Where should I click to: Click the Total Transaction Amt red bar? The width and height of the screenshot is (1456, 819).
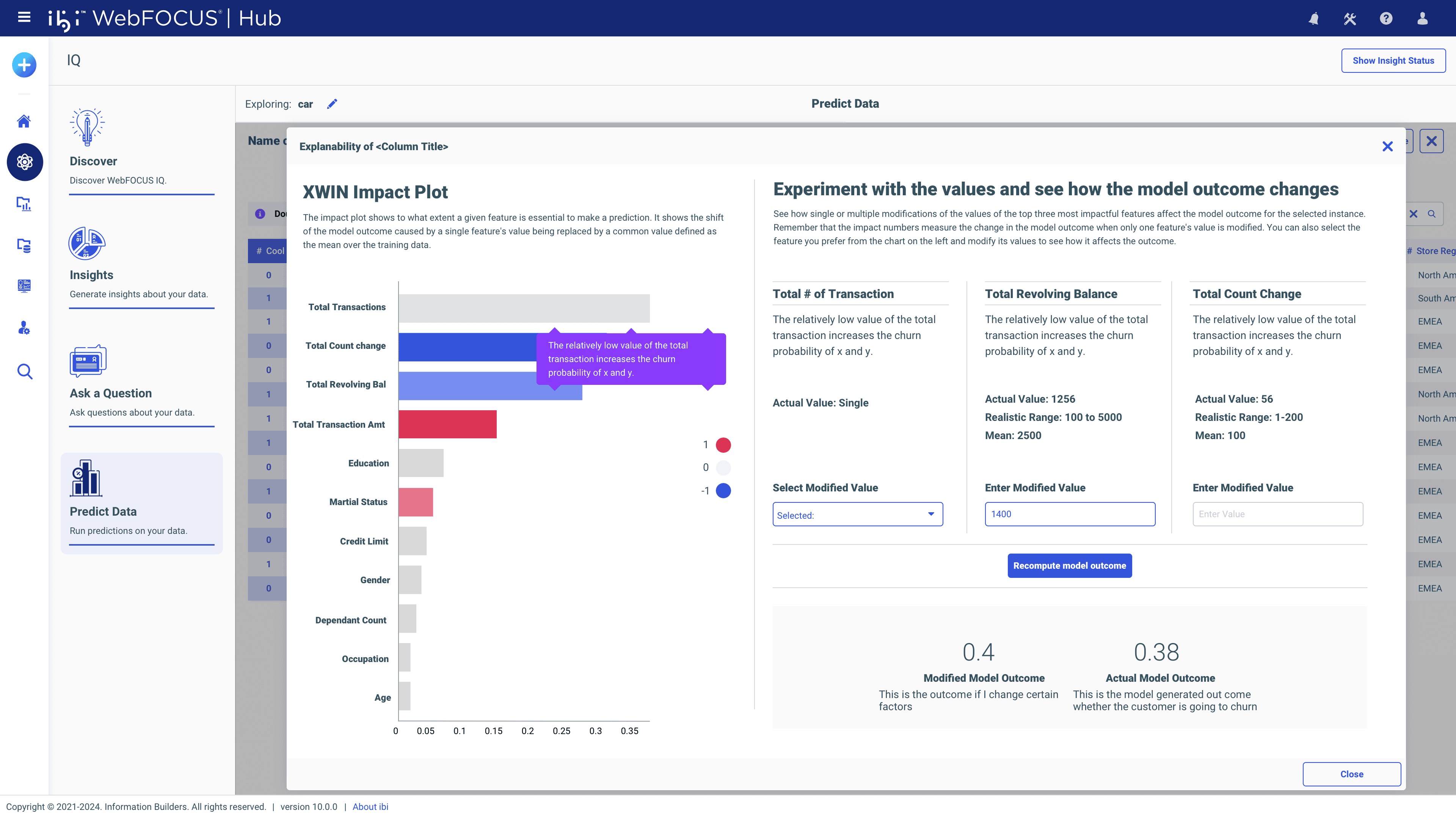click(447, 425)
